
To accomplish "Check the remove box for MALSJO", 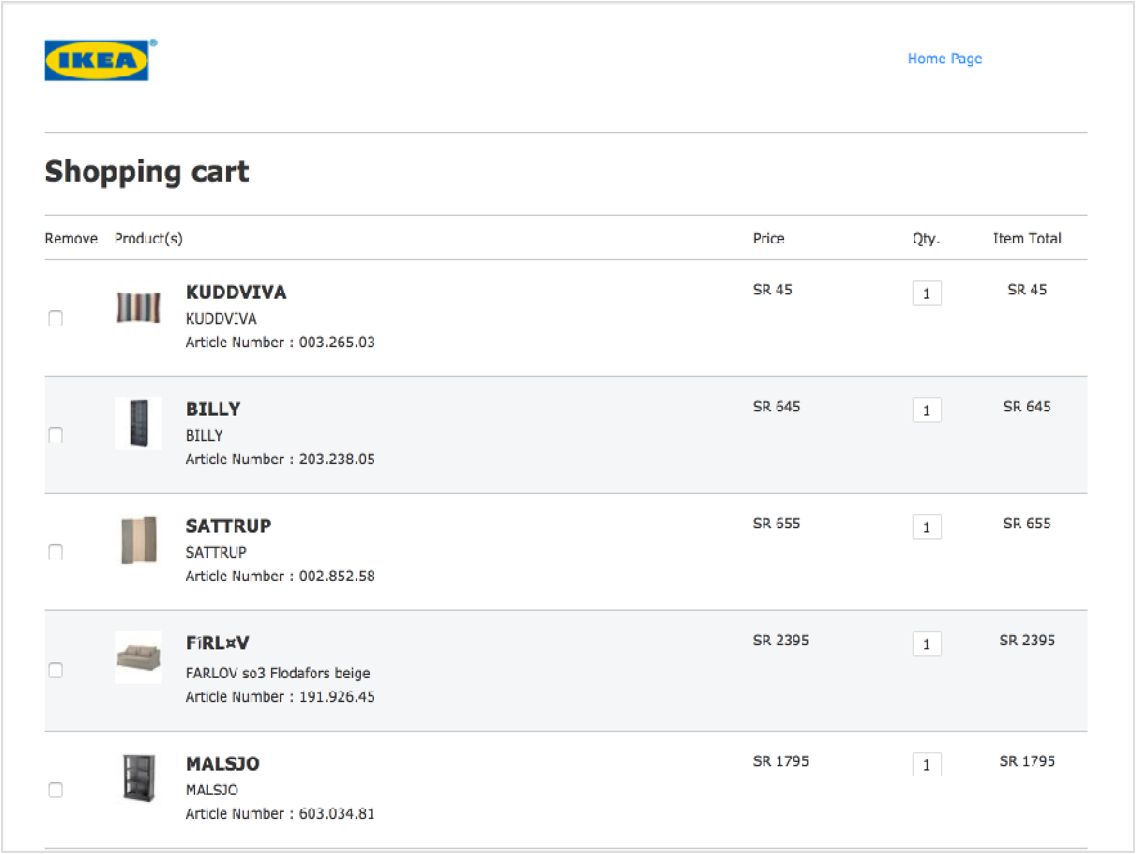I will (55, 789).
